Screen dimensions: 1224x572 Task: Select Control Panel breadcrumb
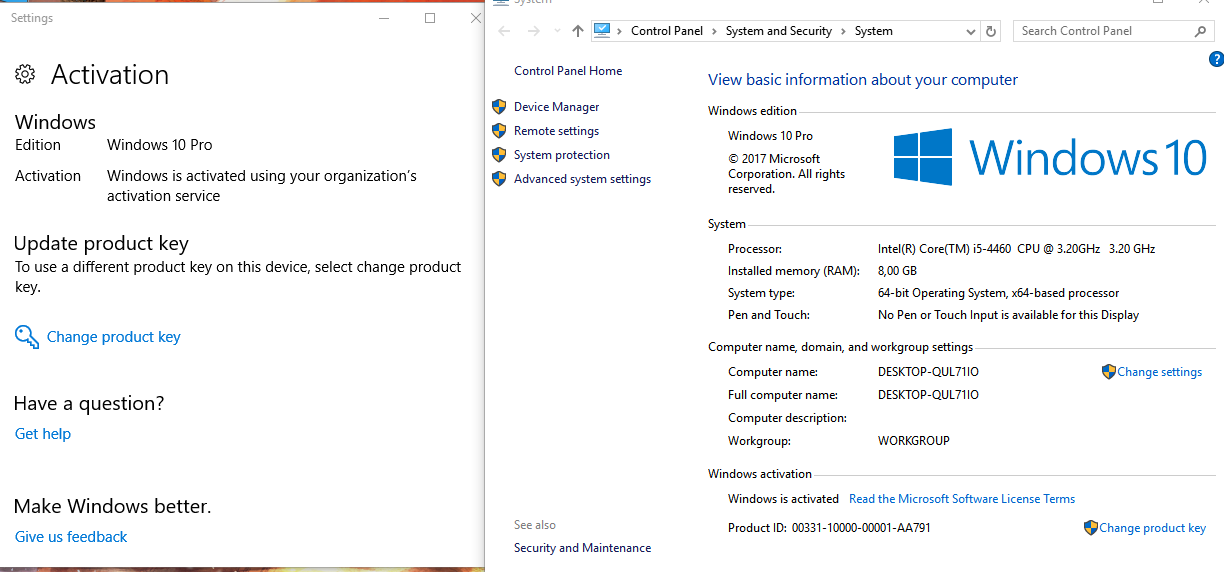point(667,31)
